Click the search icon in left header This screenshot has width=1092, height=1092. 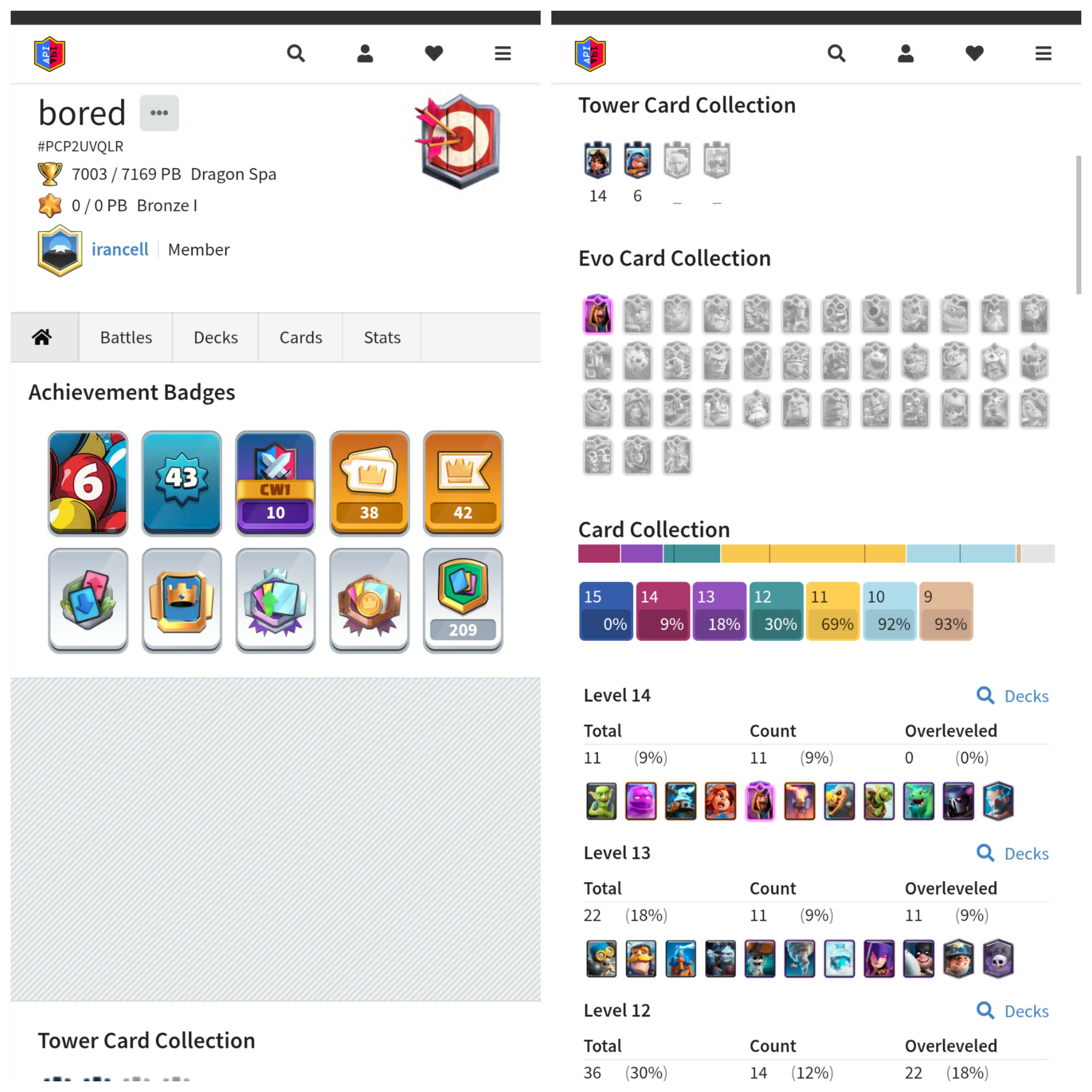(296, 54)
